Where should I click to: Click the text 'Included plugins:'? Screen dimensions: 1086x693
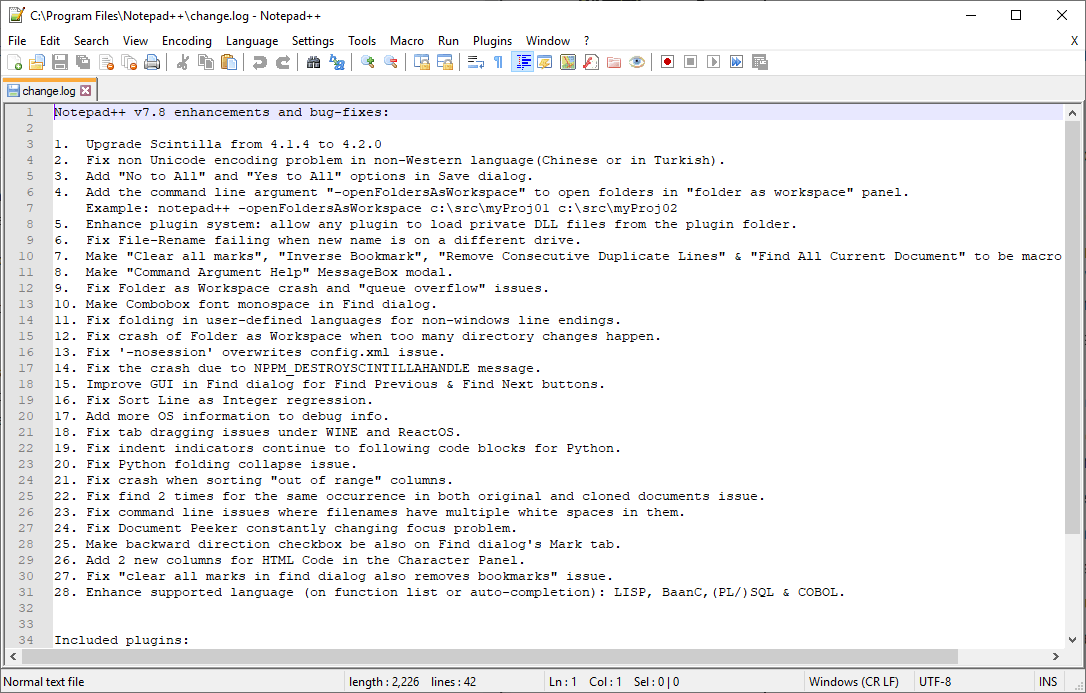coord(122,640)
